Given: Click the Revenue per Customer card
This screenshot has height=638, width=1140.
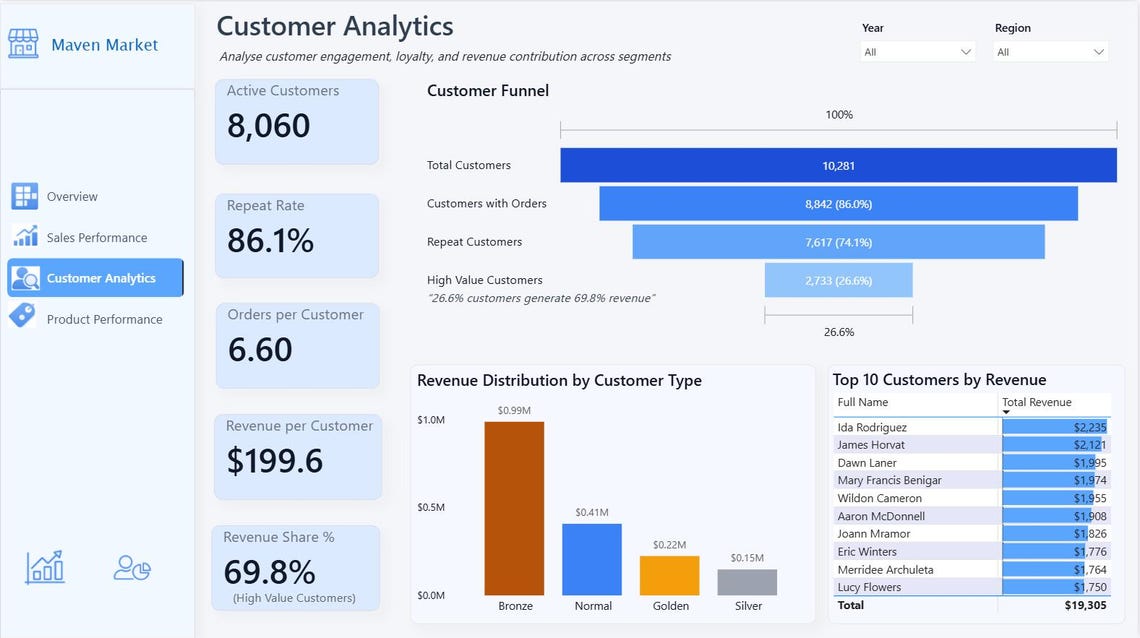Looking at the screenshot, I should coord(298,456).
